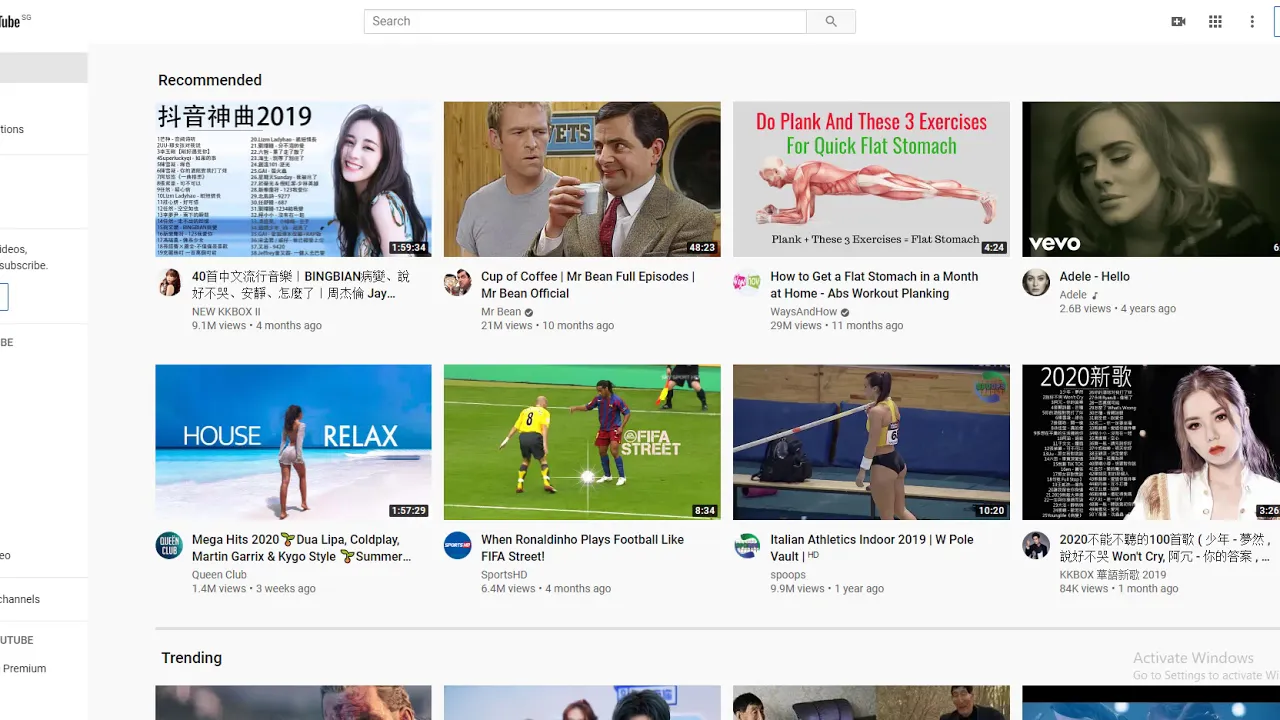Image resolution: width=1280 pixels, height=720 pixels.
Task: Click Adele channel avatar
Action: pos(1036,283)
